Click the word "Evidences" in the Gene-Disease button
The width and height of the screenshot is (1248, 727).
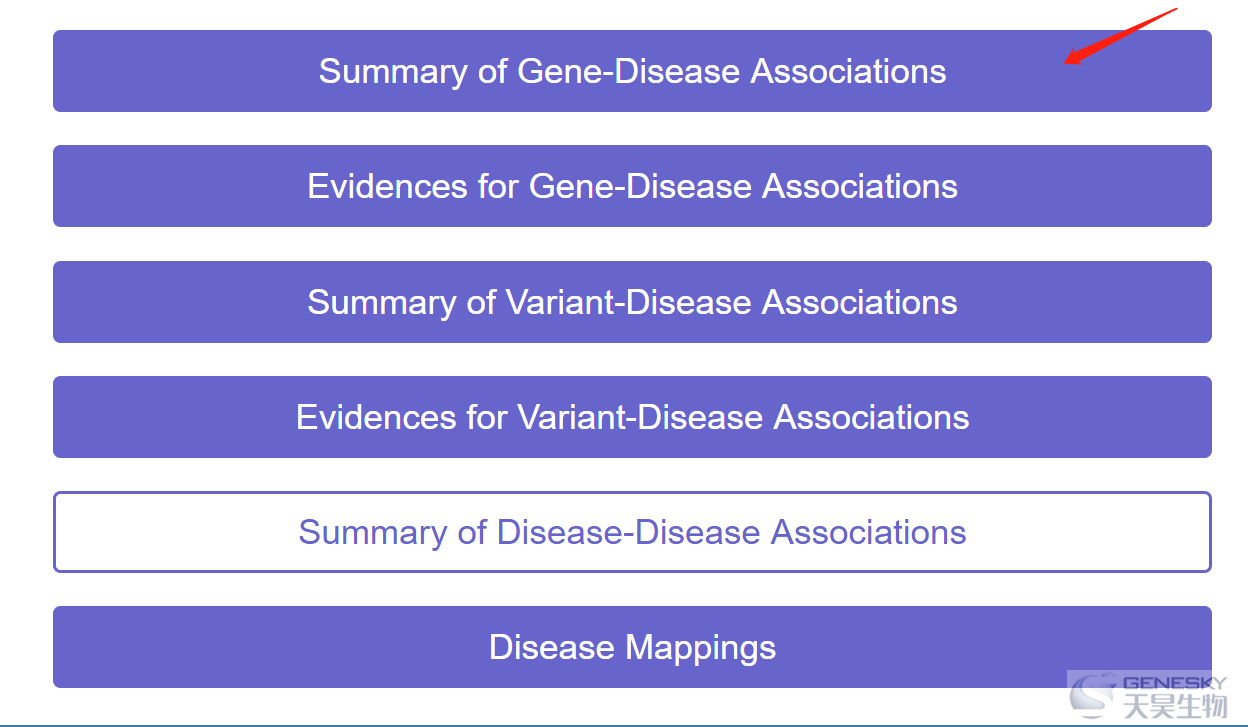click(388, 186)
